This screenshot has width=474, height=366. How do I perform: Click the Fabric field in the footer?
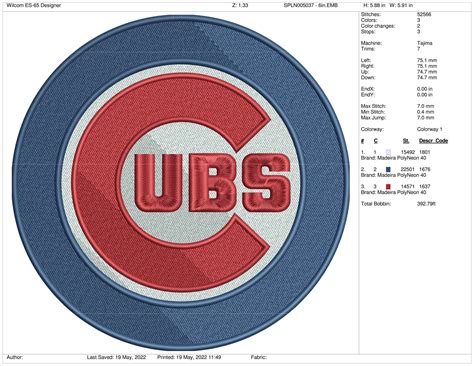(x=259, y=357)
